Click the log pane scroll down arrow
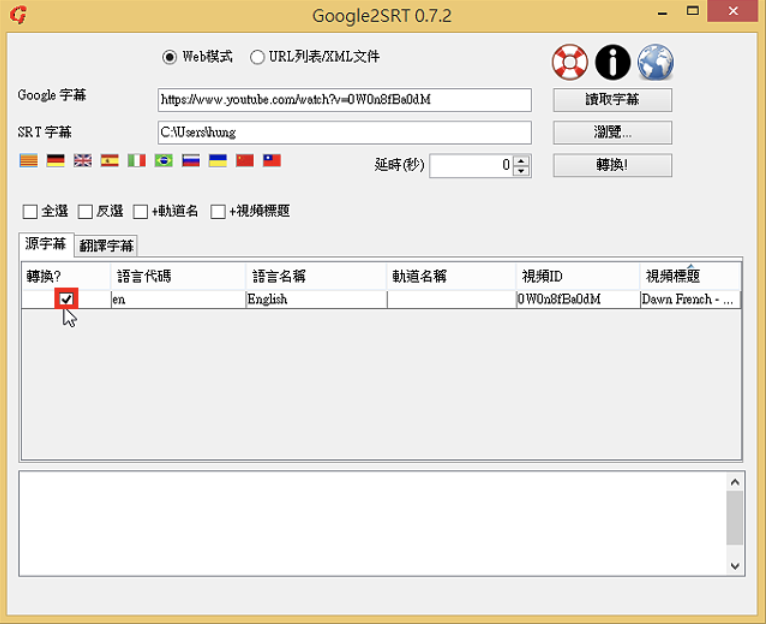This screenshot has width=766, height=626. click(735, 566)
